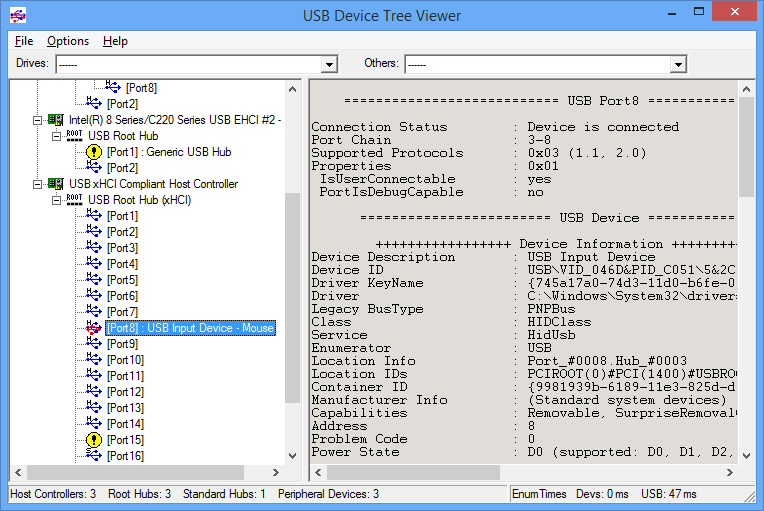
Task: Click the tree panel scroll up arrow
Action: 292,89
